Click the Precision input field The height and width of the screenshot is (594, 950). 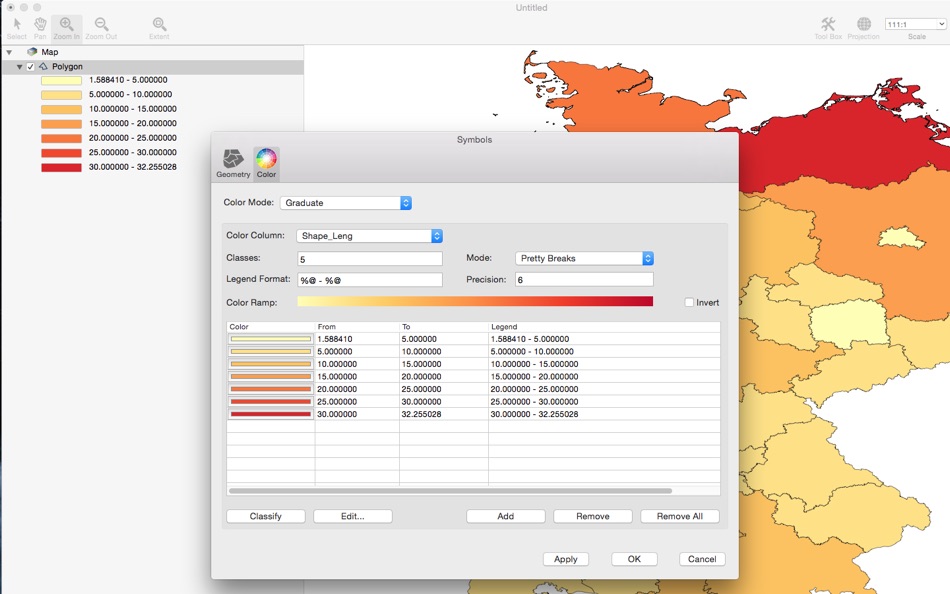click(x=584, y=279)
